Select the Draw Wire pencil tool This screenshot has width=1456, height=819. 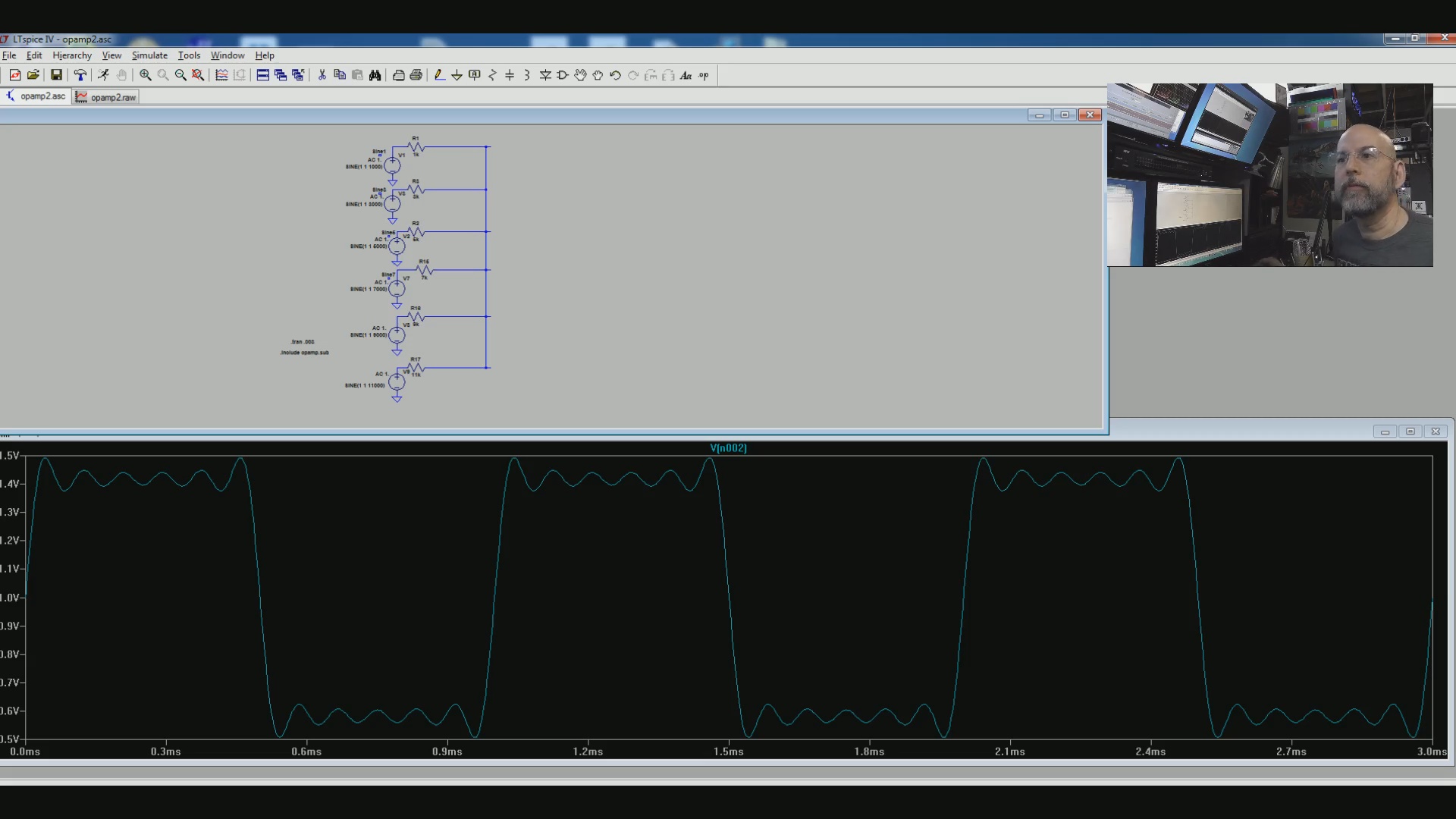(439, 75)
